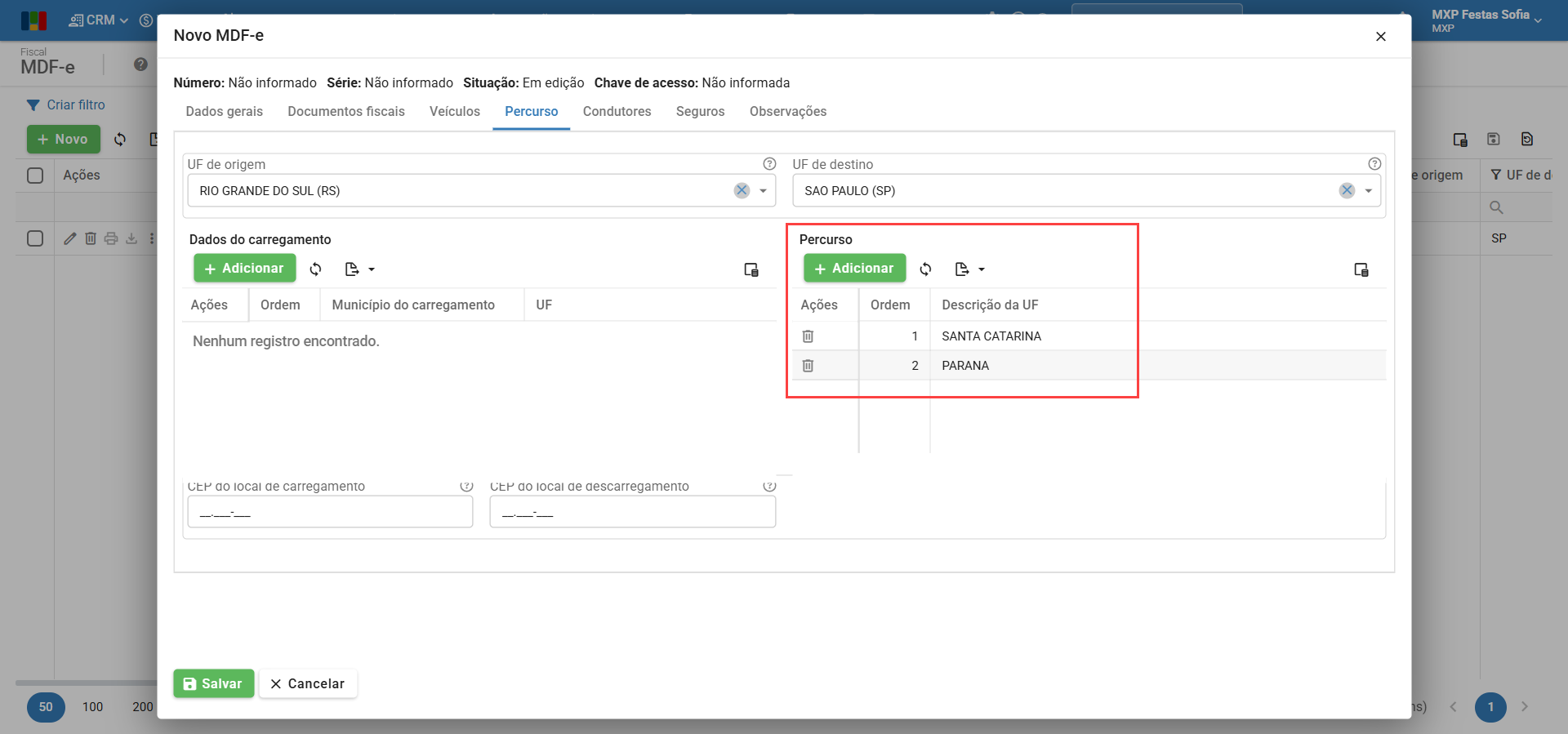Click Adicionar under Percurso
The width and height of the screenshot is (1568, 734).
tap(854, 269)
